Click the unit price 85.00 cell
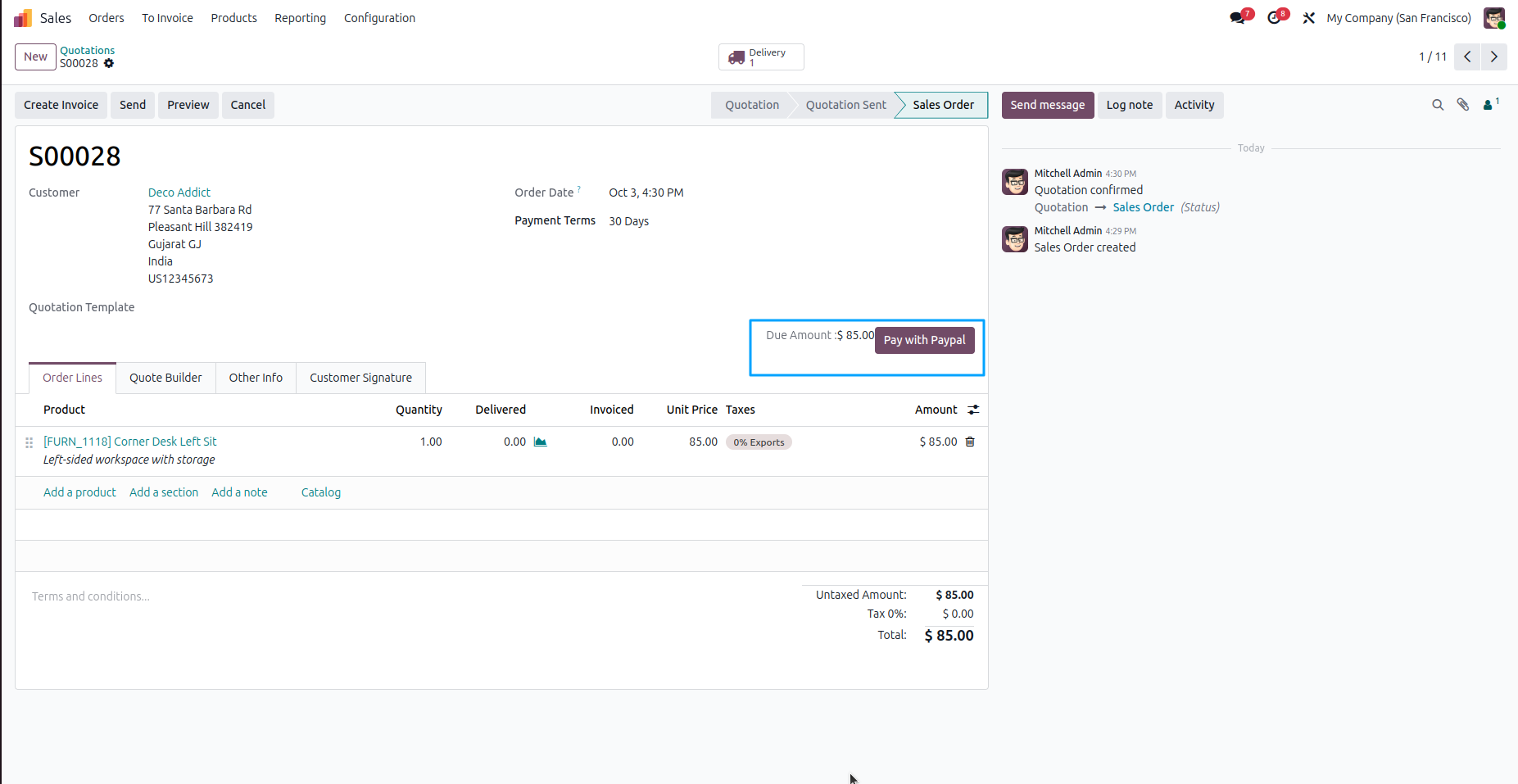Image resolution: width=1518 pixels, height=784 pixels. point(703,442)
